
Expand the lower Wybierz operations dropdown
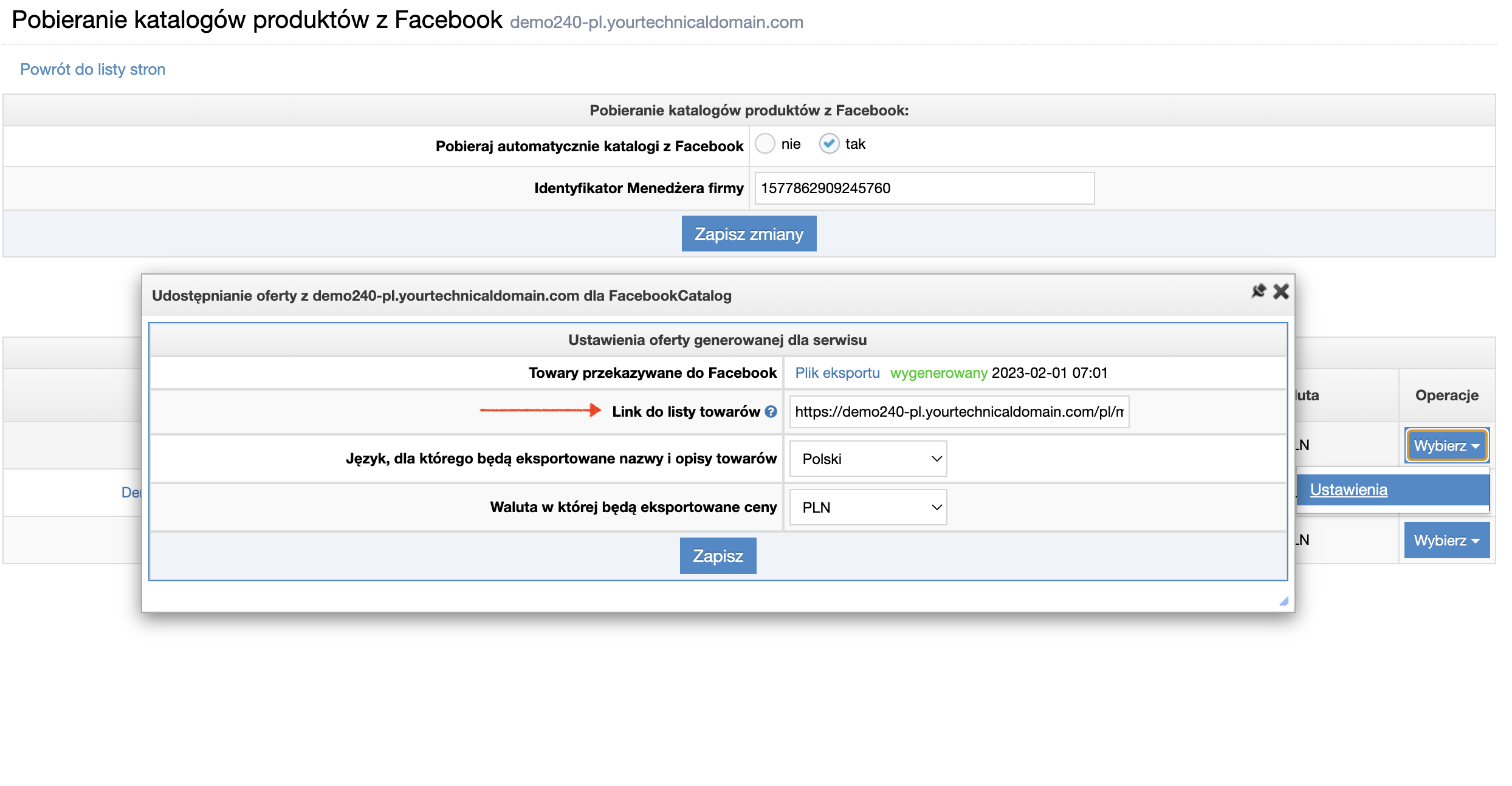tap(1447, 541)
